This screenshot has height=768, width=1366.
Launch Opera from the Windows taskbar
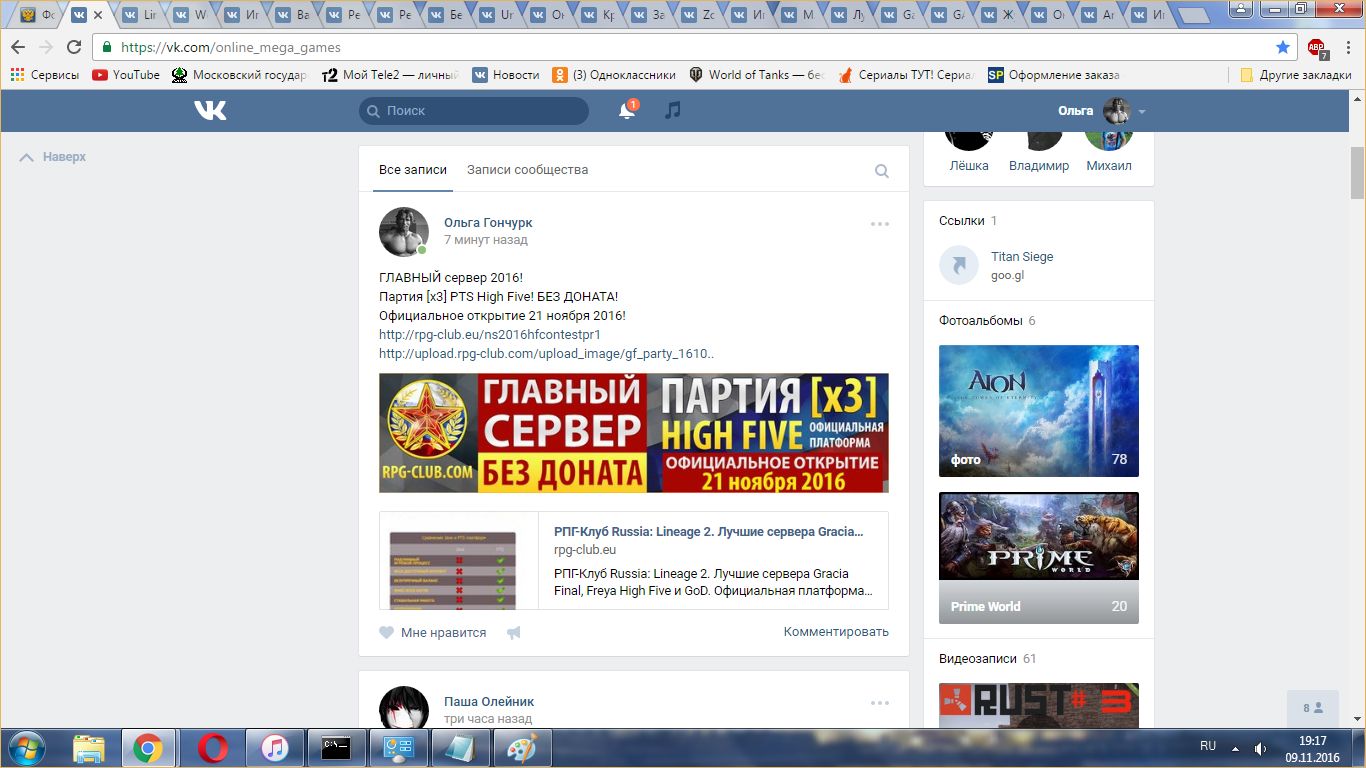click(211, 747)
